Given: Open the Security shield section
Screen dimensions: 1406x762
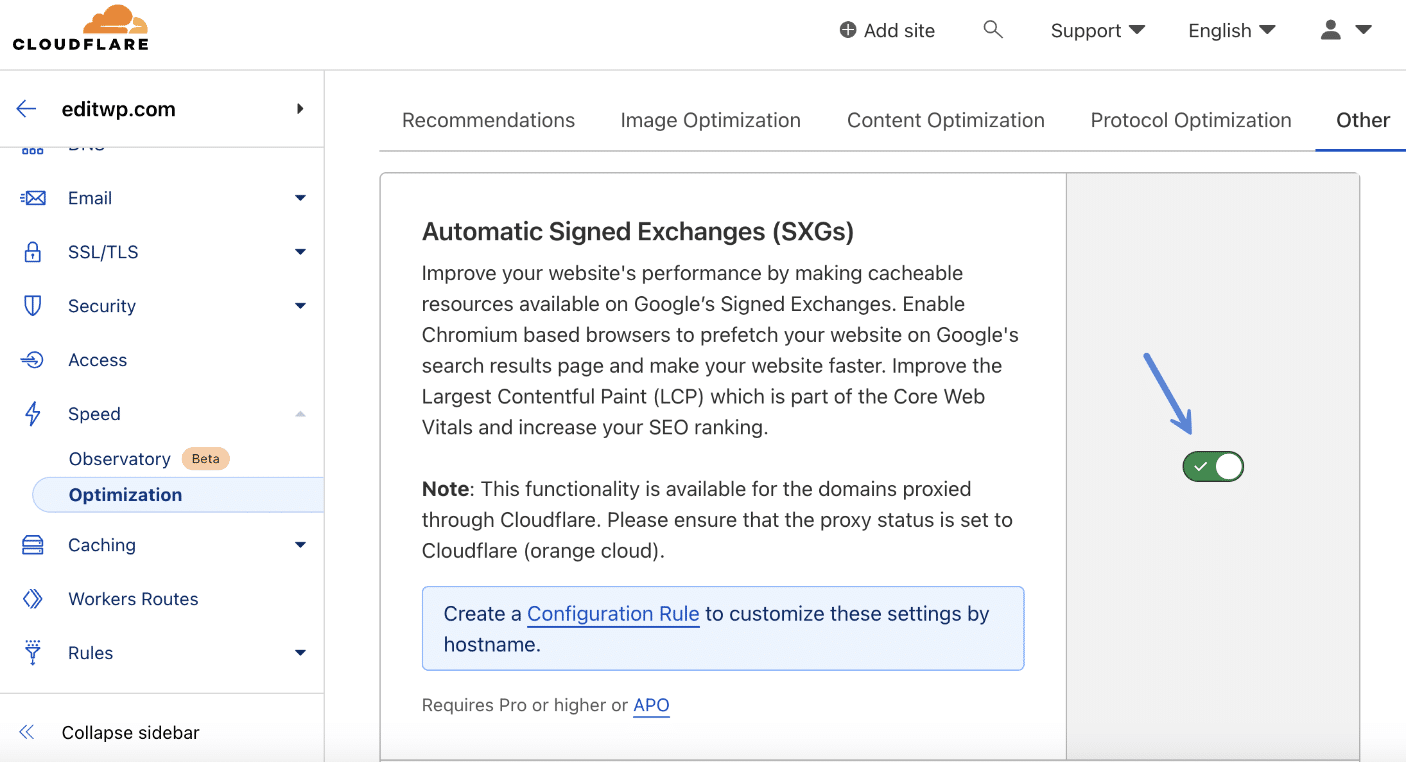Looking at the screenshot, I should tap(33, 305).
